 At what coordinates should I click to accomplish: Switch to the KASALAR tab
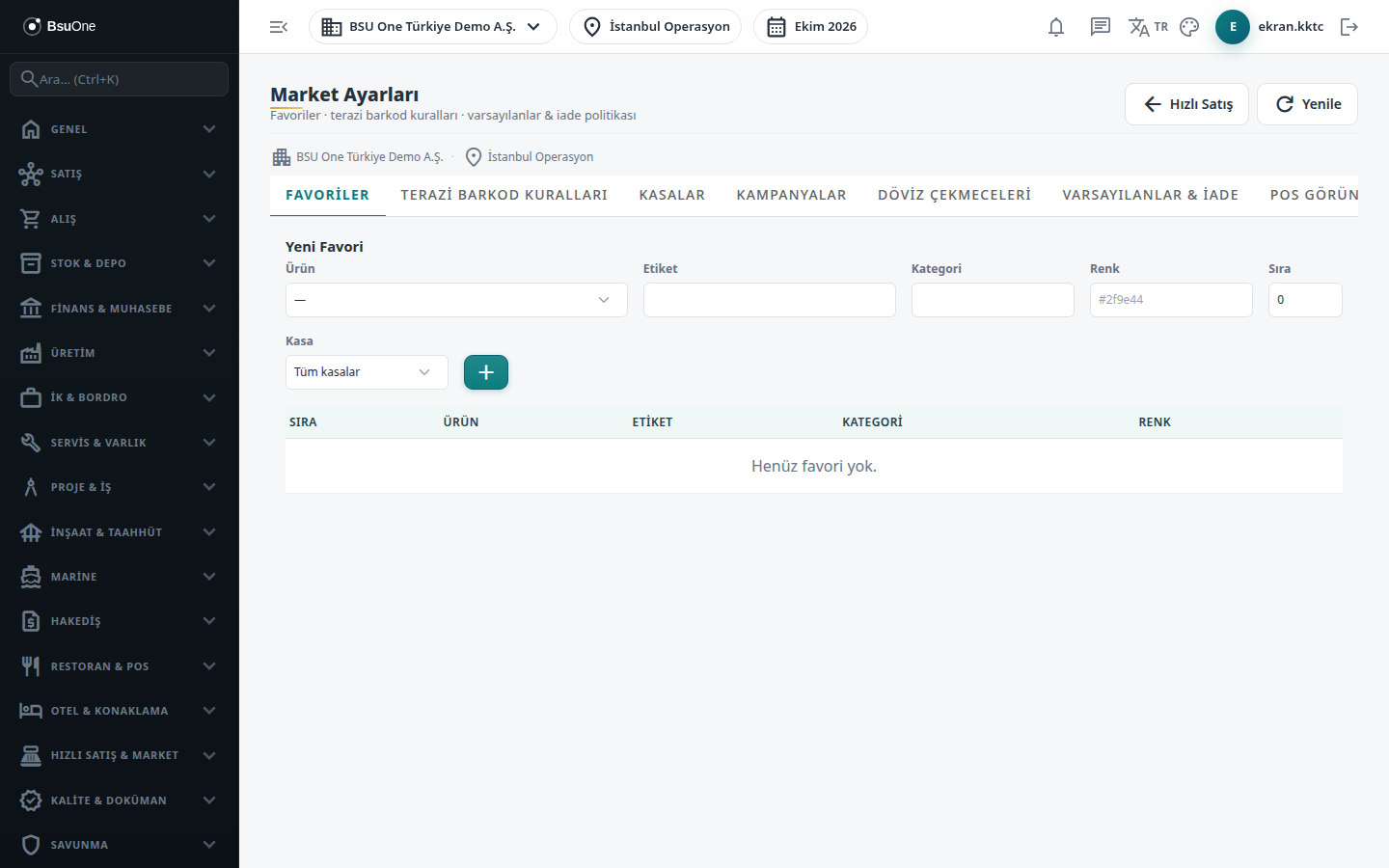[672, 195]
